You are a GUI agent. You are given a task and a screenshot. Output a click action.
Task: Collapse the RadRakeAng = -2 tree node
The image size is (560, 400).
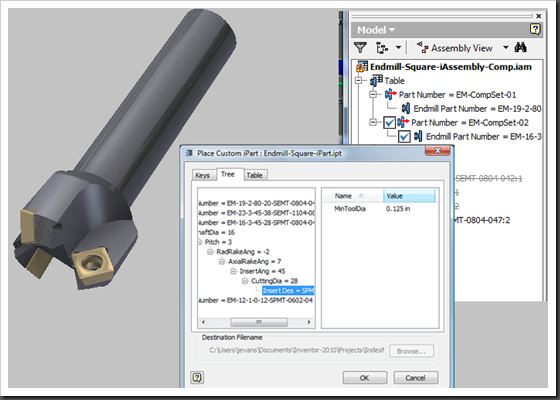210,252
